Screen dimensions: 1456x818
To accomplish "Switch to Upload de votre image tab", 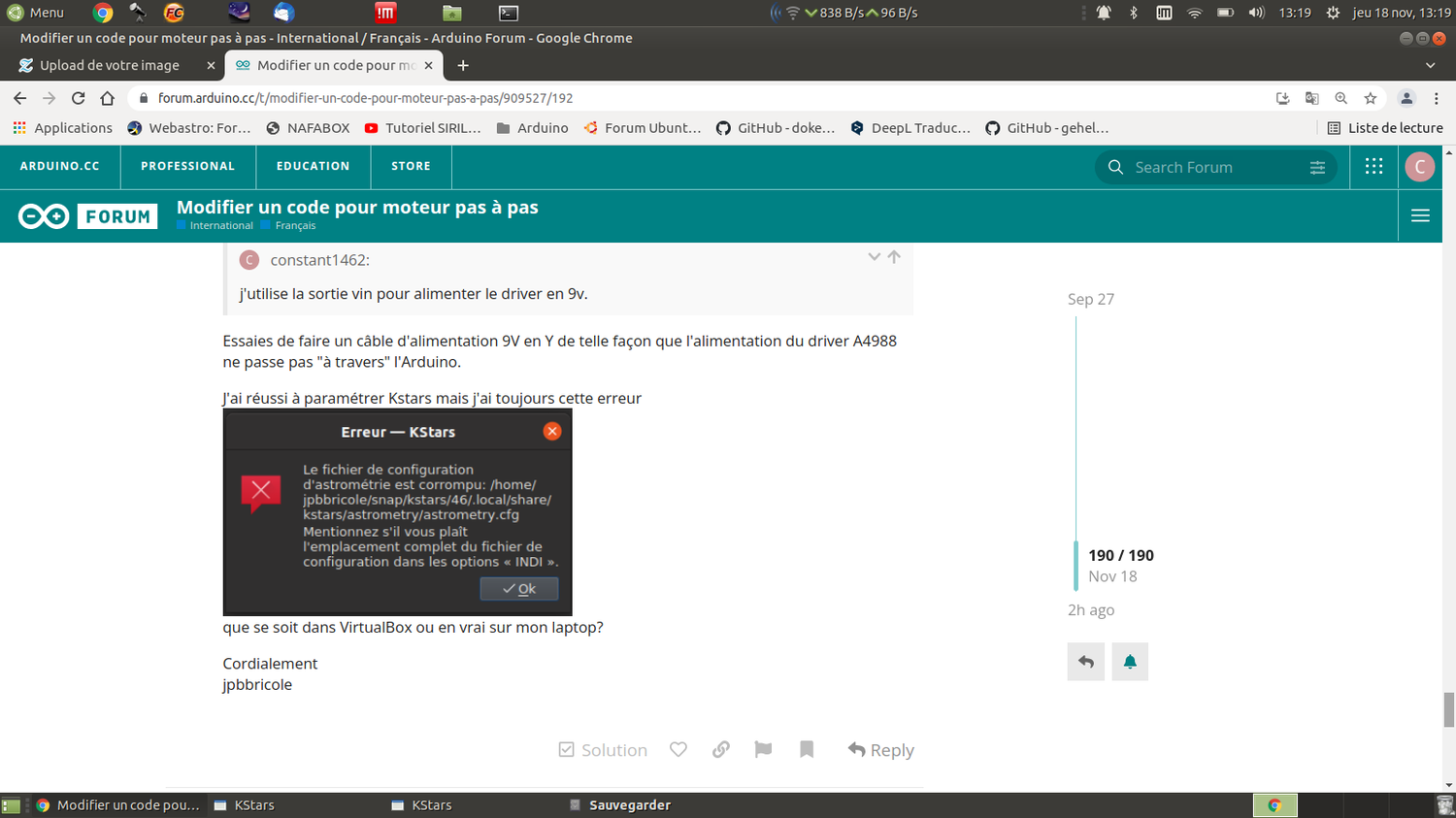I will tap(110, 65).
